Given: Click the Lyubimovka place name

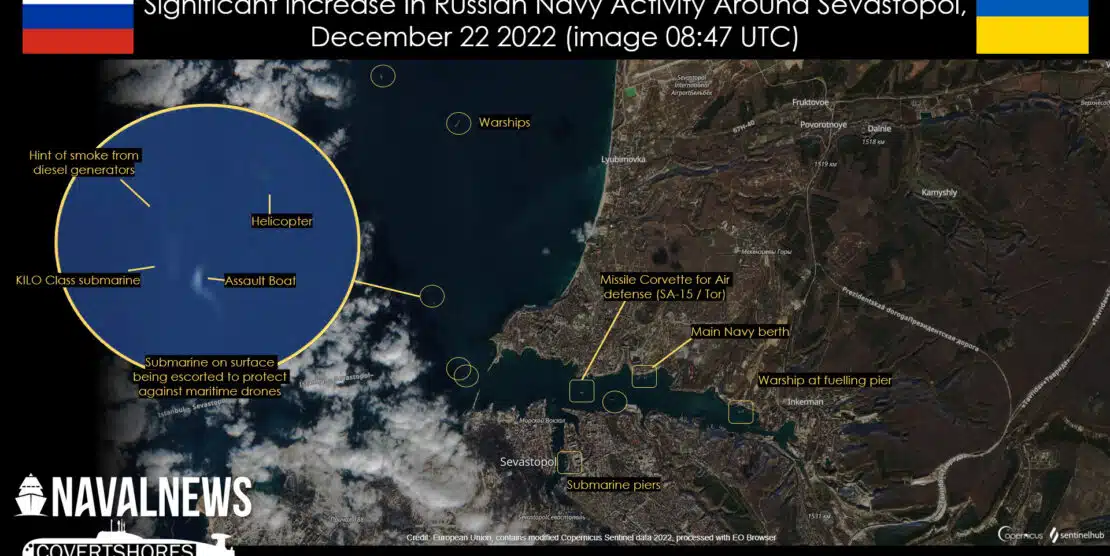Looking at the screenshot, I should point(623,159).
